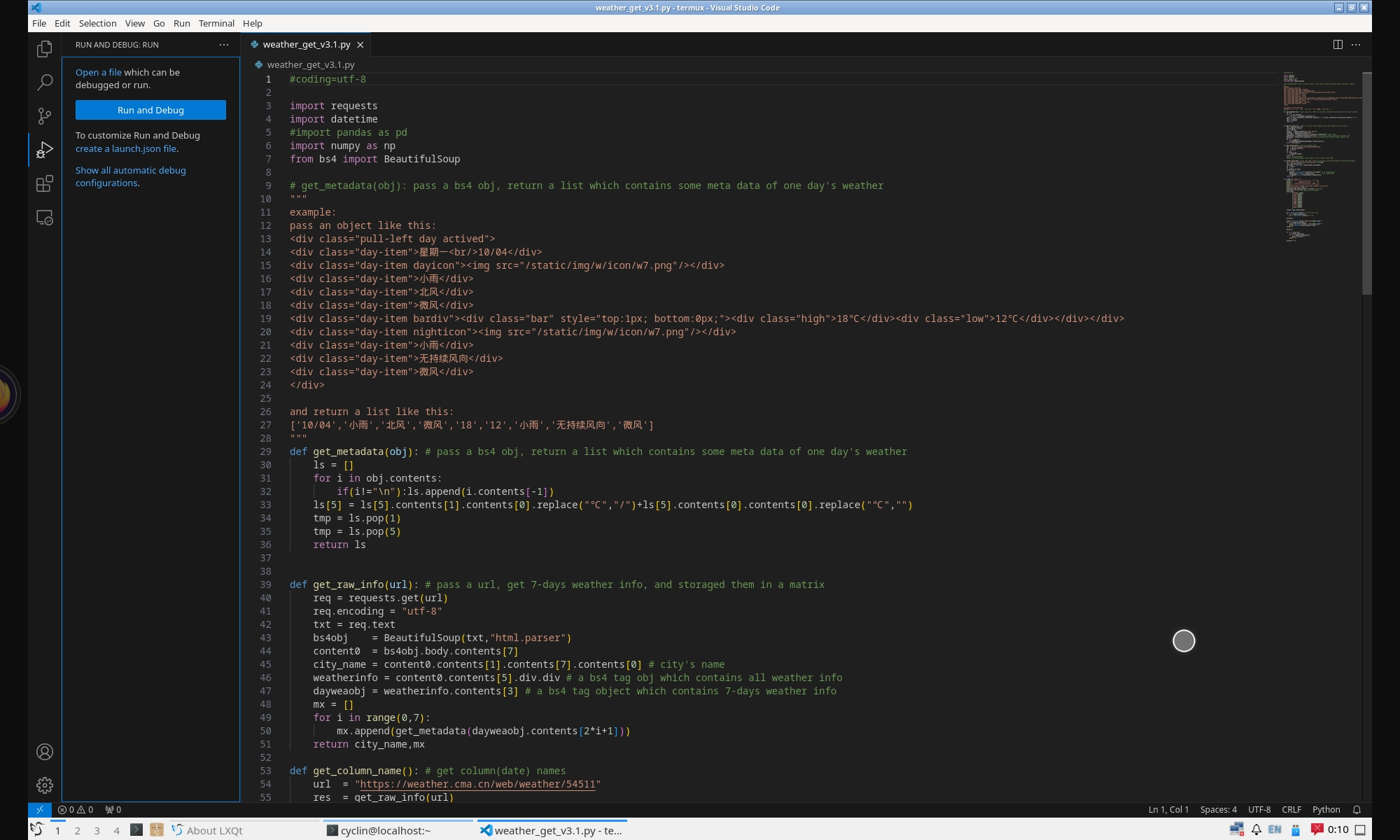Open network status tray icon

click(1237, 829)
